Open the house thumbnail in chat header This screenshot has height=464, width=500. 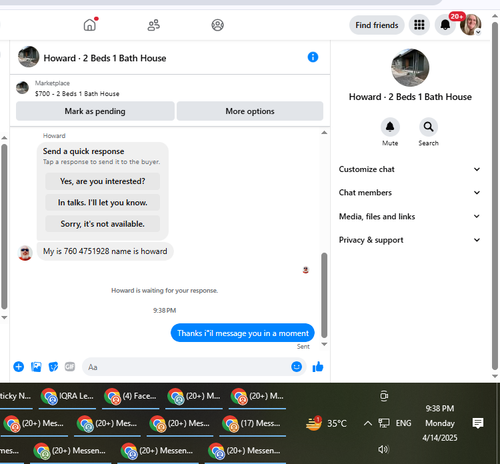(28, 57)
